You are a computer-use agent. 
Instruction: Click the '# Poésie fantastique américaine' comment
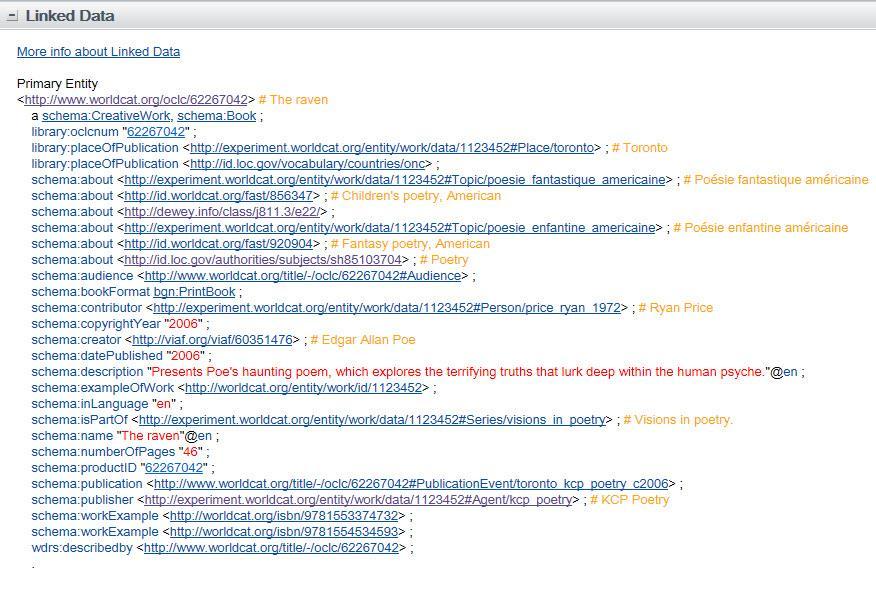776,180
